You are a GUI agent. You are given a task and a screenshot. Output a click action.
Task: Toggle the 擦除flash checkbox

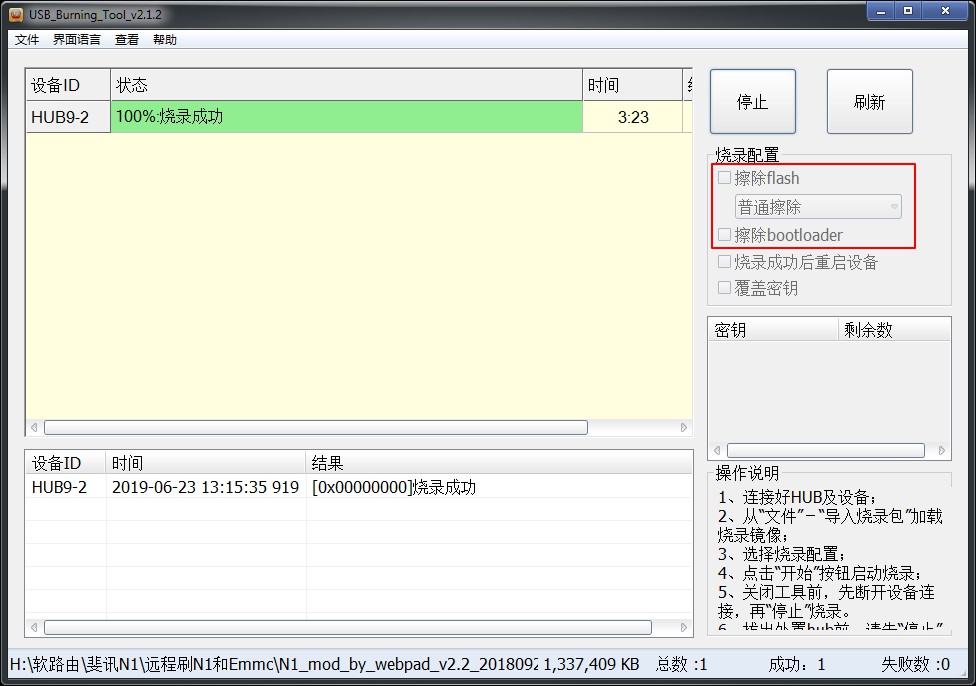pyautogui.click(x=724, y=177)
